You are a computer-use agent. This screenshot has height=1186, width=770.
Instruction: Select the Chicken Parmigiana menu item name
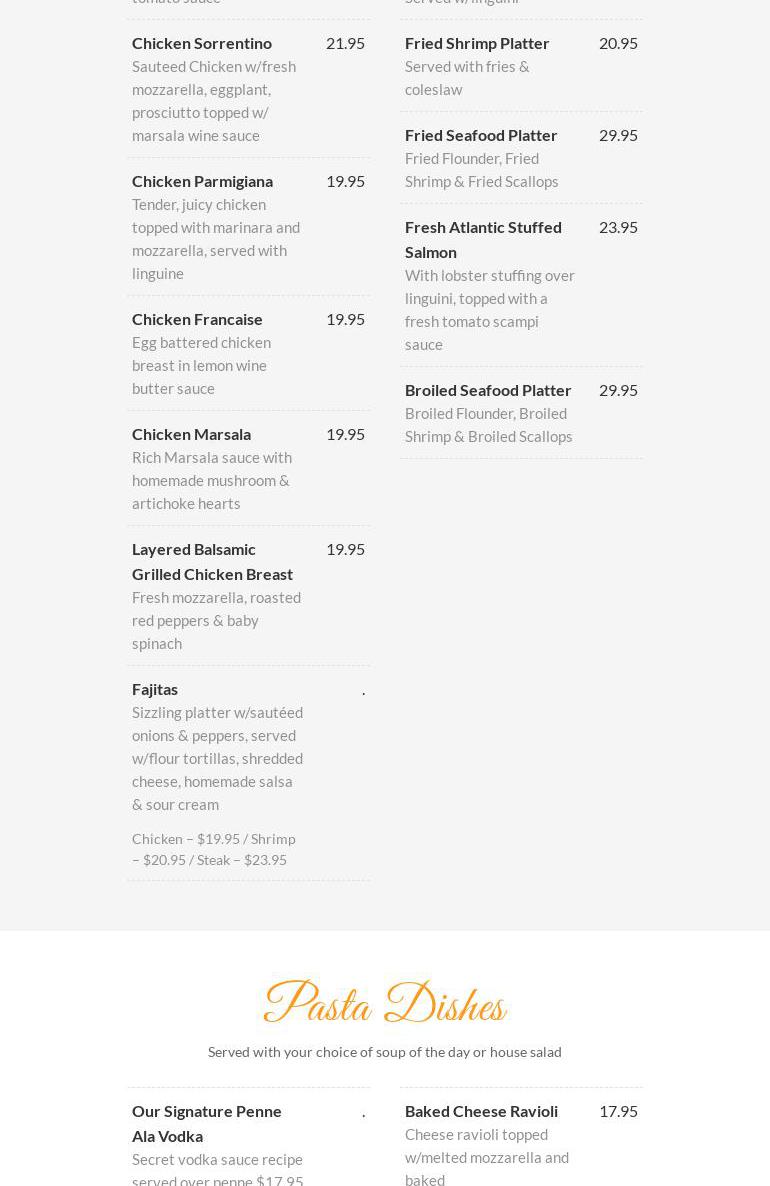point(202,181)
